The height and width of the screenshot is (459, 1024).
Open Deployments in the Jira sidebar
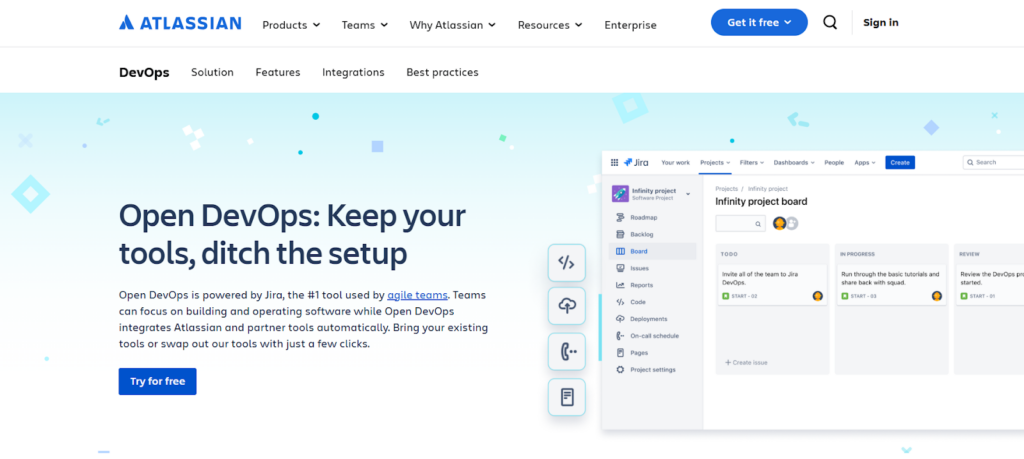[641, 319]
